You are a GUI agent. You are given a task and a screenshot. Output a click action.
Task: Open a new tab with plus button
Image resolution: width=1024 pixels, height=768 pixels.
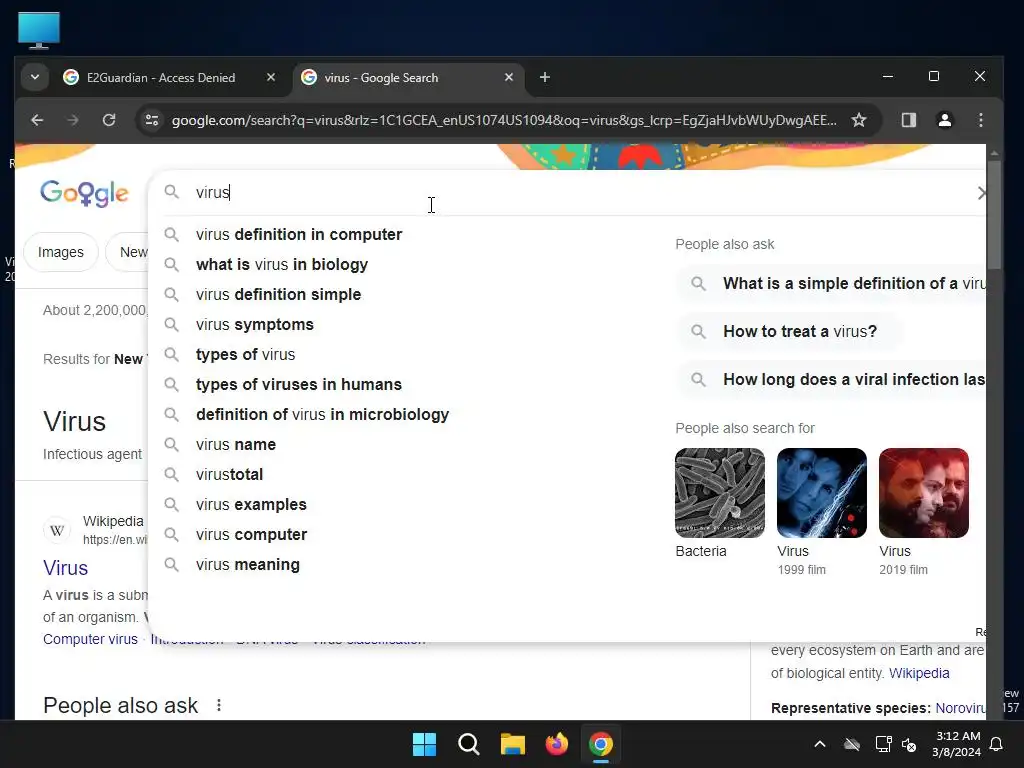(x=545, y=77)
